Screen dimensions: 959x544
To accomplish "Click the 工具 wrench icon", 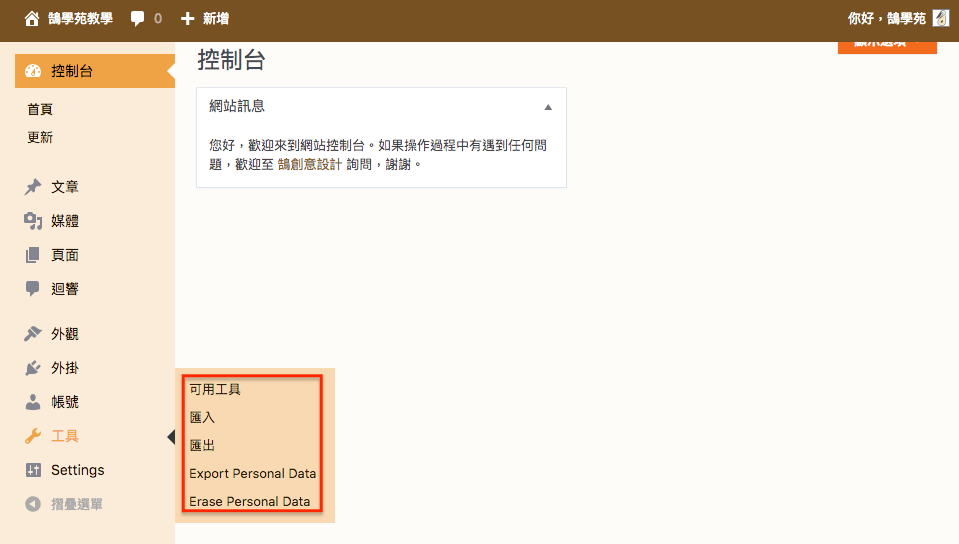I will [33, 436].
